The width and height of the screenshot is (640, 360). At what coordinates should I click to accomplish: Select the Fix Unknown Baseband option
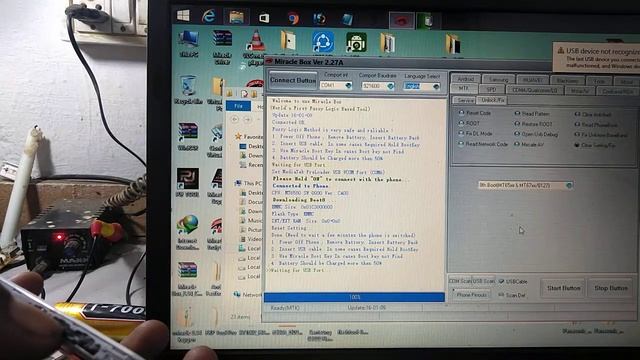click(601, 135)
